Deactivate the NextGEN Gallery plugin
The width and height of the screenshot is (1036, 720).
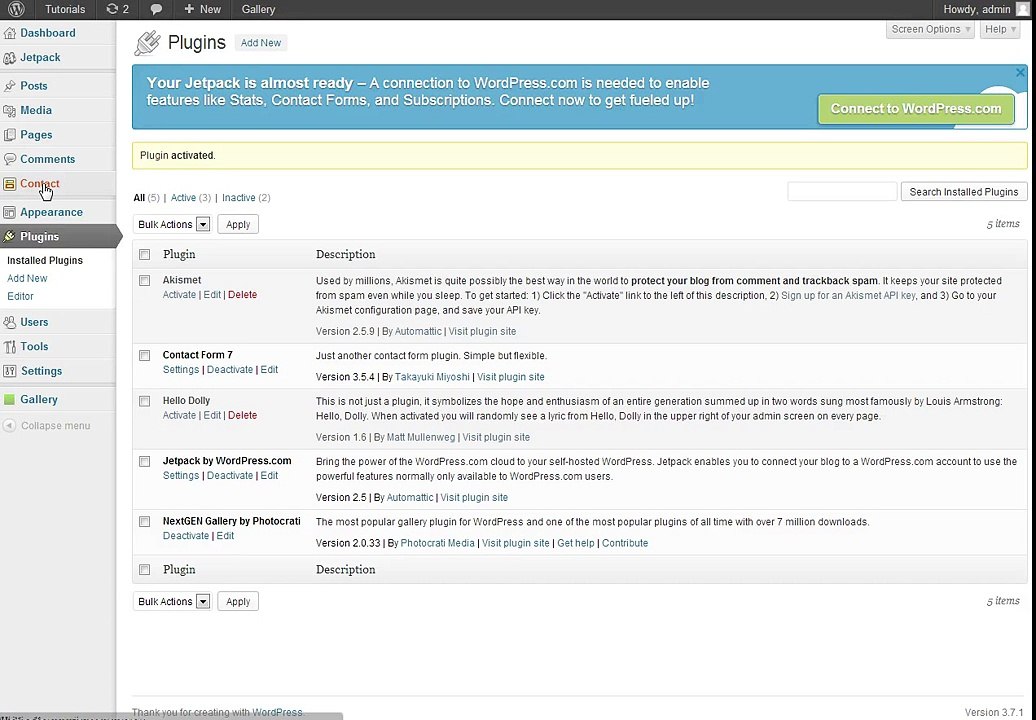(x=186, y=536)
